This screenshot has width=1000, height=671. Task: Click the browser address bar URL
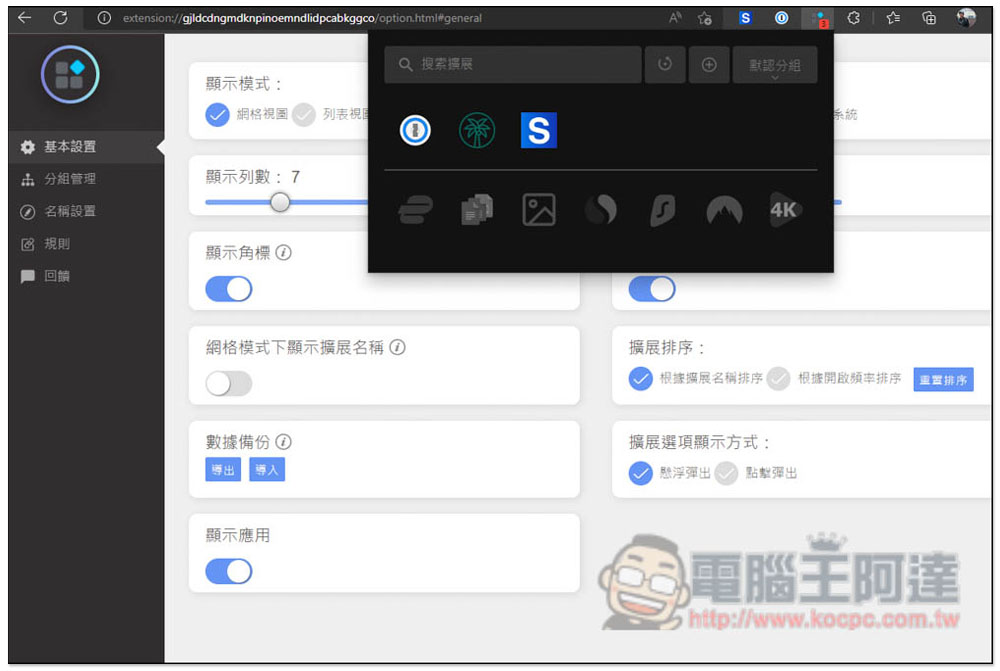point(302,18)
